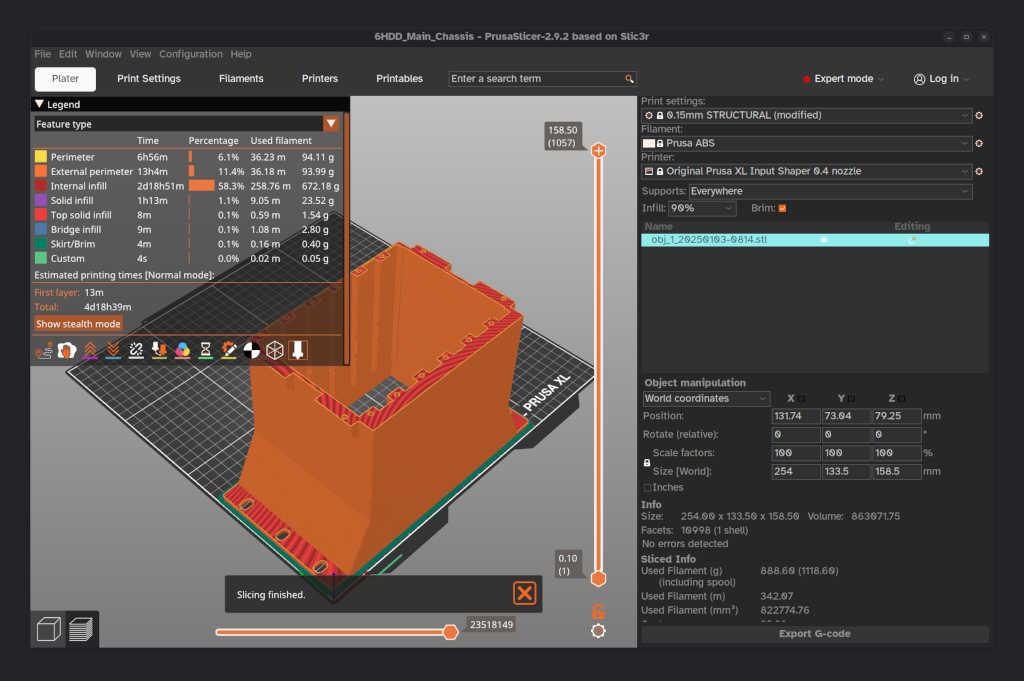Screen dimensions: 1024x681
Task: Open printer preset gear icon
Action: [979, 172]
